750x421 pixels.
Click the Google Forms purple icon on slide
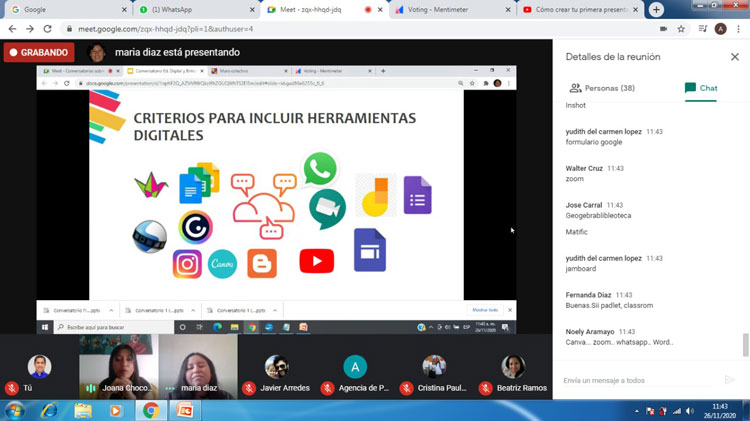(x=418, y=195)
